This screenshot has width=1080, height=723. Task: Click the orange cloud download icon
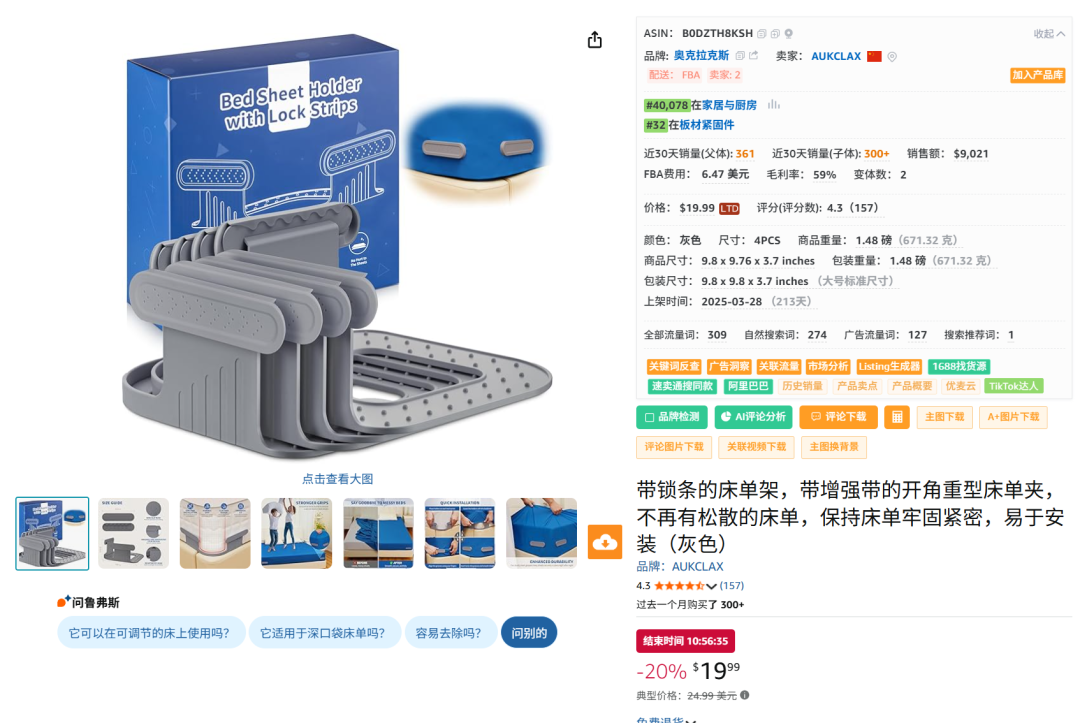click(x=605, y=542)
